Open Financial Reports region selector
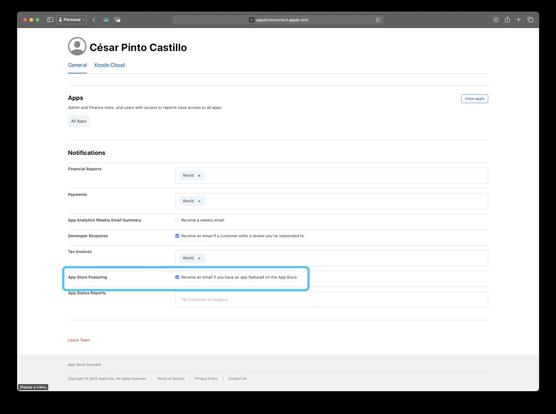The height and width of the screenshot is (414, 556). (x=332, y=175)
